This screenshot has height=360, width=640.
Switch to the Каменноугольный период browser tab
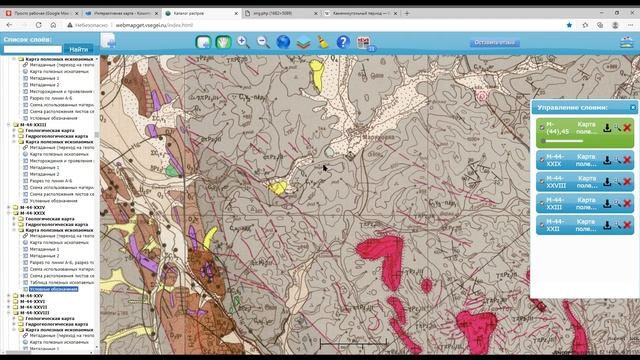(361, 13)
